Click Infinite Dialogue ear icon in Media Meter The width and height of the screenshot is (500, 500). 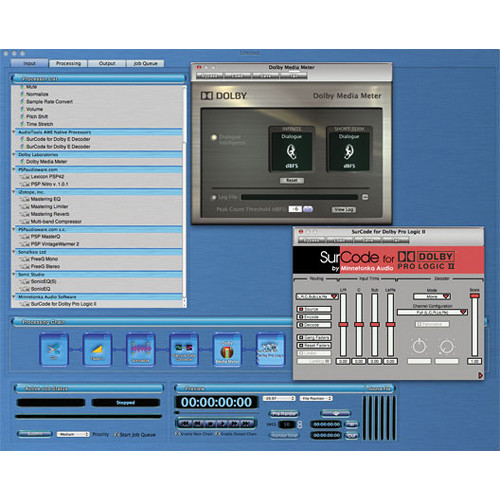[x=291, y=152]
